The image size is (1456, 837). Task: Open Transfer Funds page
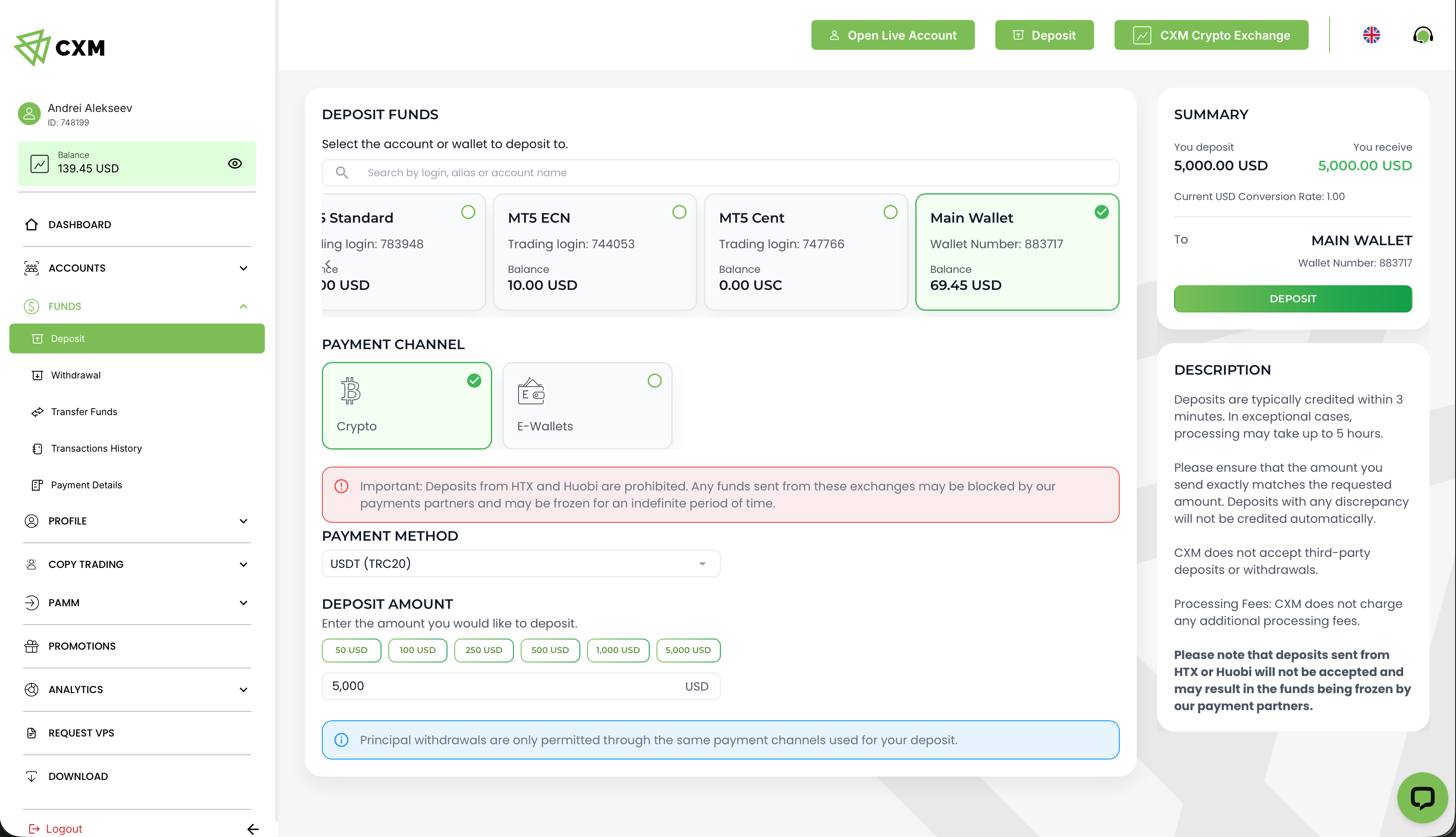point(84,412)
